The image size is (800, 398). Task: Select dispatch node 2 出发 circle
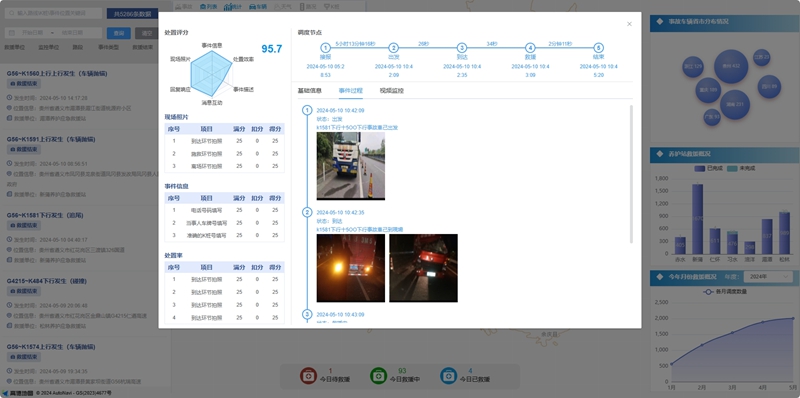click(393, 48)
